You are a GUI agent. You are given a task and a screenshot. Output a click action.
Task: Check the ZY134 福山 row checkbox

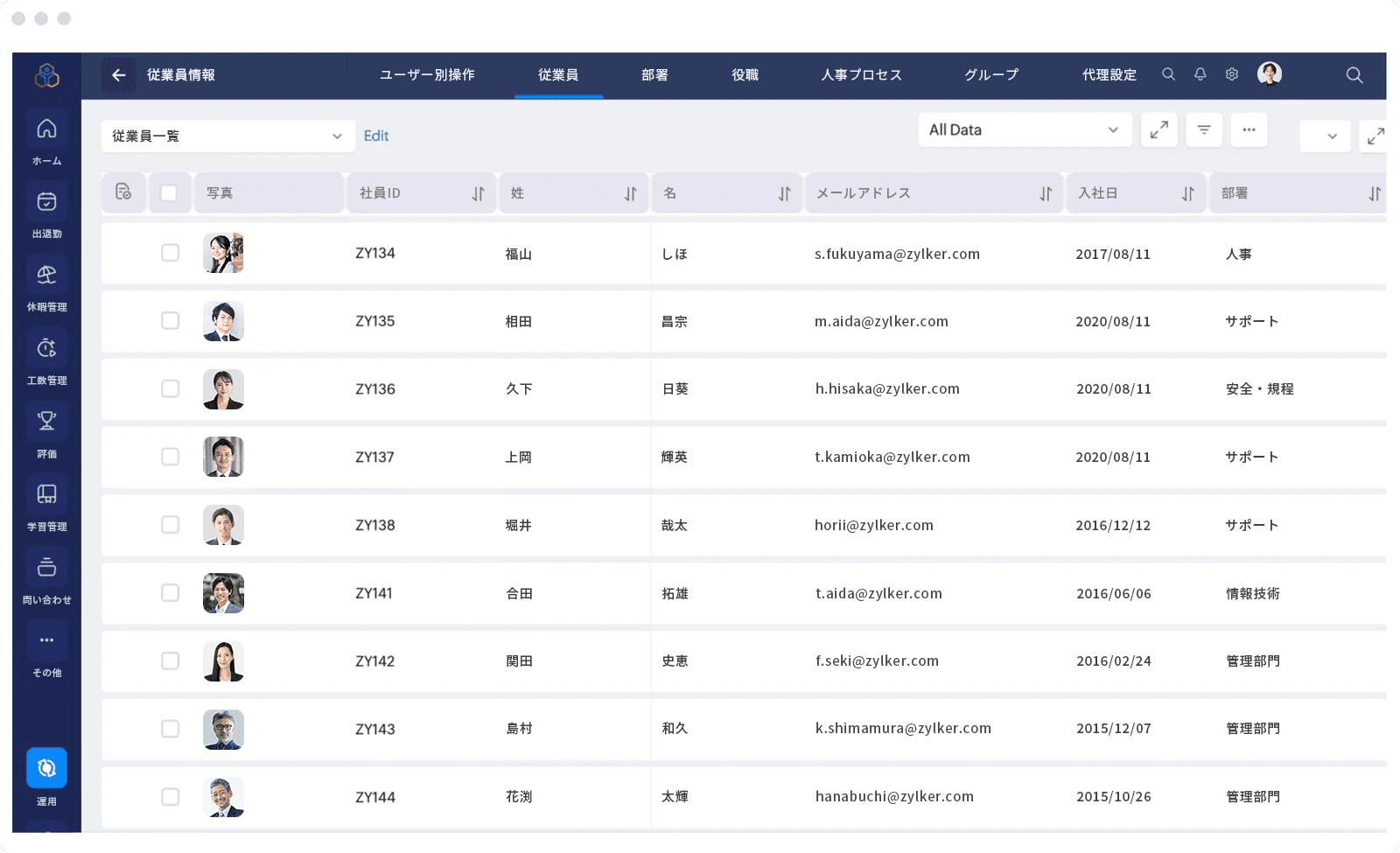[170, 253]
